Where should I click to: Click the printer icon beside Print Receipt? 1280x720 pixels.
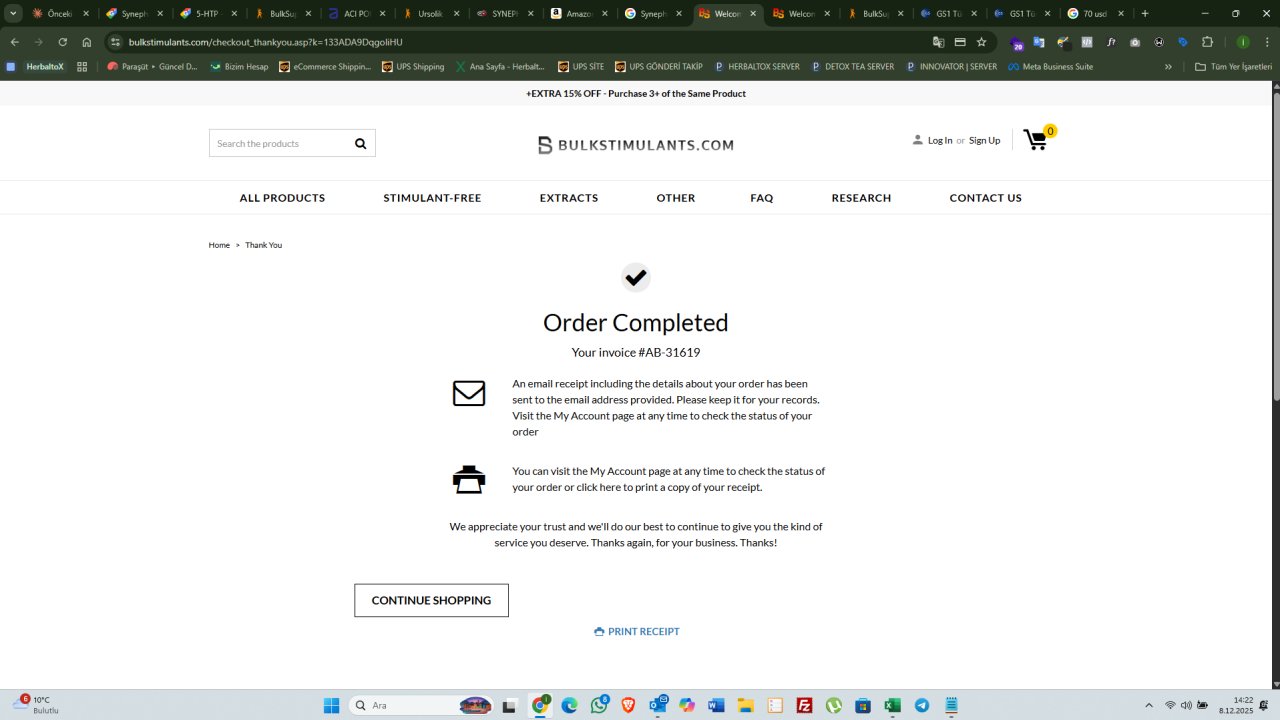point(599,631)
